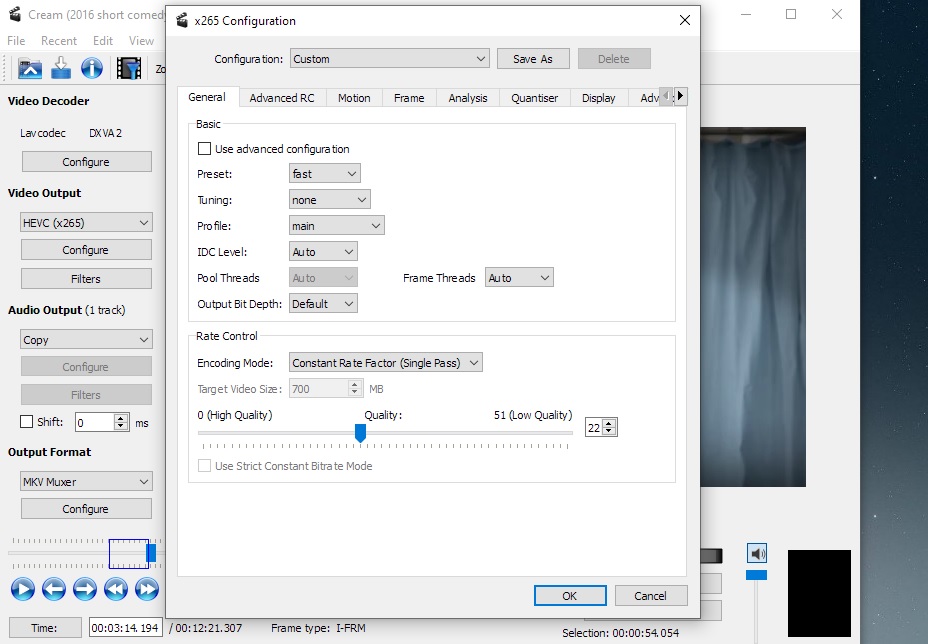The image size is (928, 644).
Task: Confirm the dialog with OK
Action: click(570, 595)
